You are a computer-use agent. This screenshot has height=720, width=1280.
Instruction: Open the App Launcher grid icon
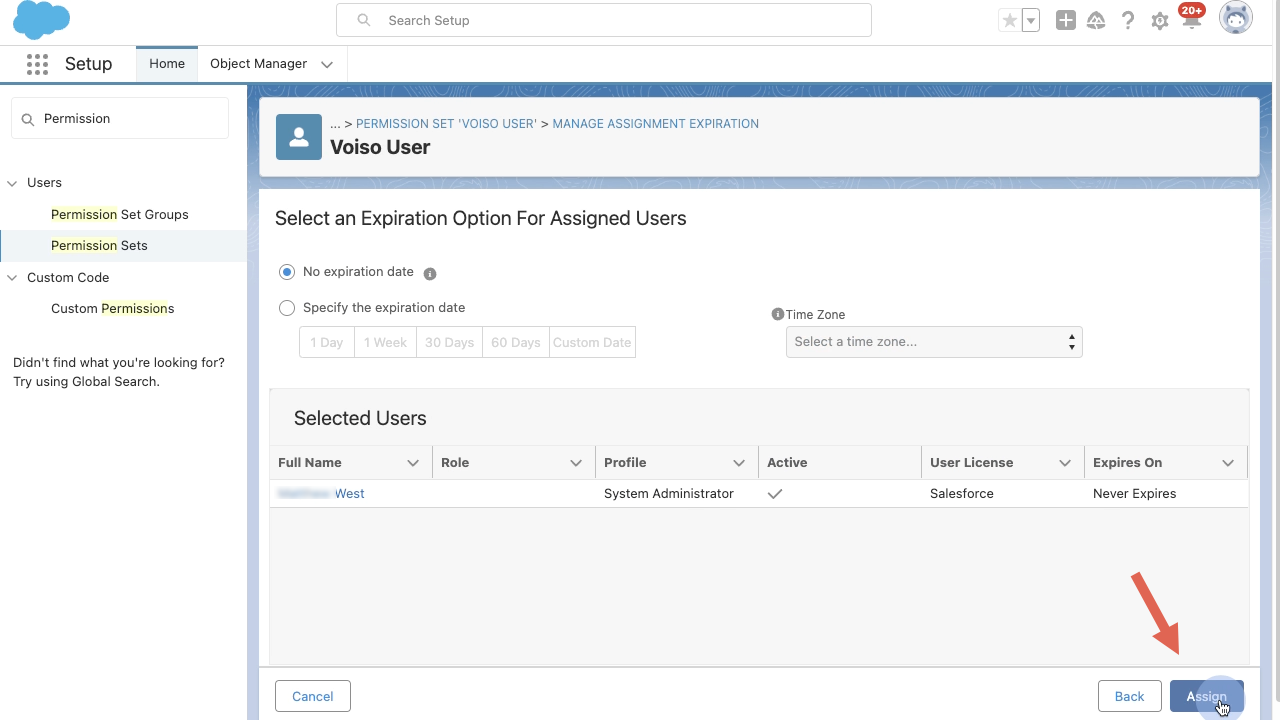click(x=37, y=64)
